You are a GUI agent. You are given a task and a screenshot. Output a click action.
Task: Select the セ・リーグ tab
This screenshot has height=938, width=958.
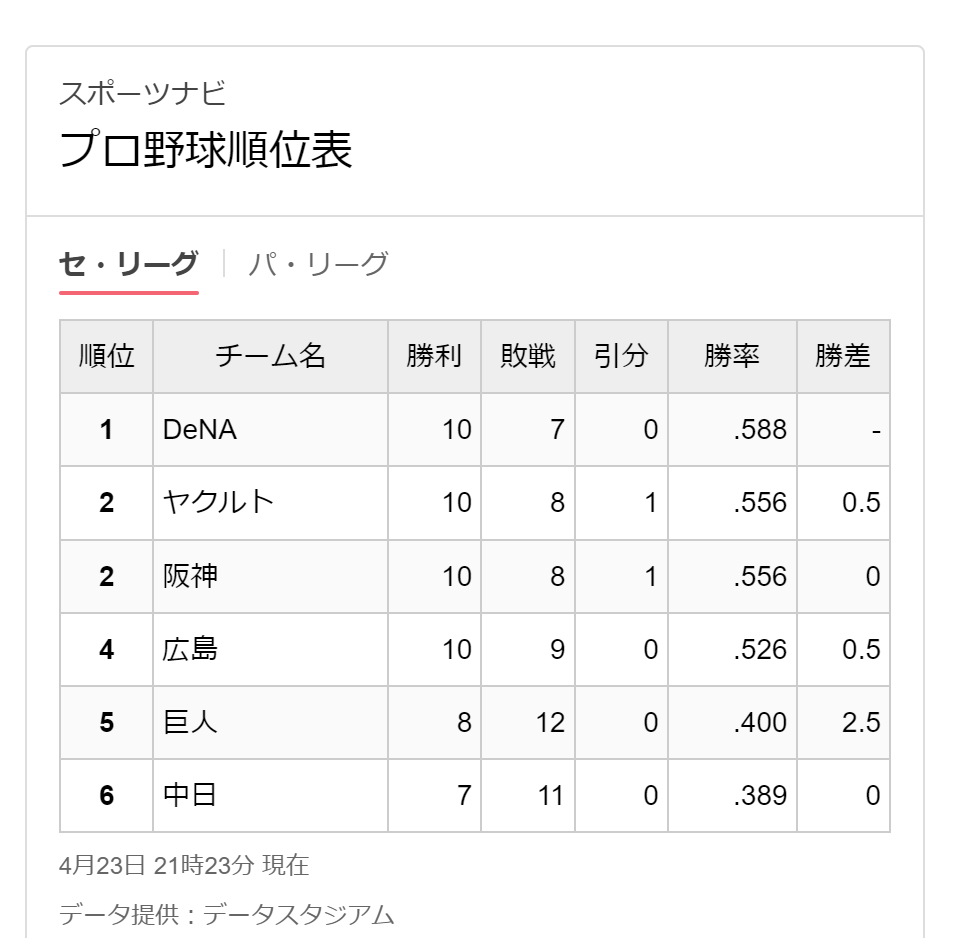(128, 264)
